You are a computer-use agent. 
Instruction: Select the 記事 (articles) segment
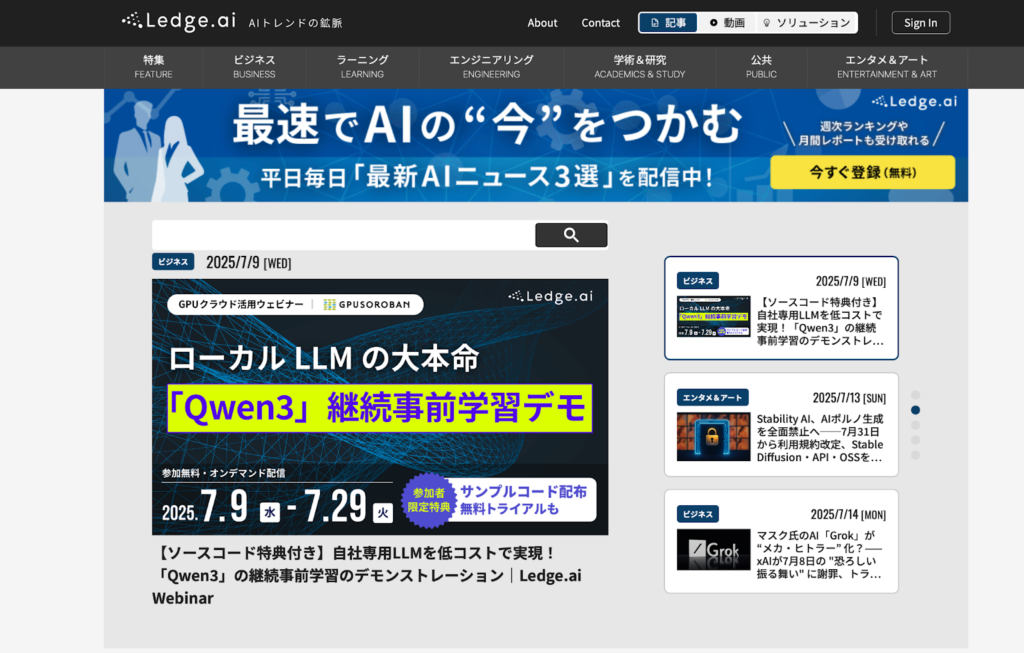click(668, 23)
